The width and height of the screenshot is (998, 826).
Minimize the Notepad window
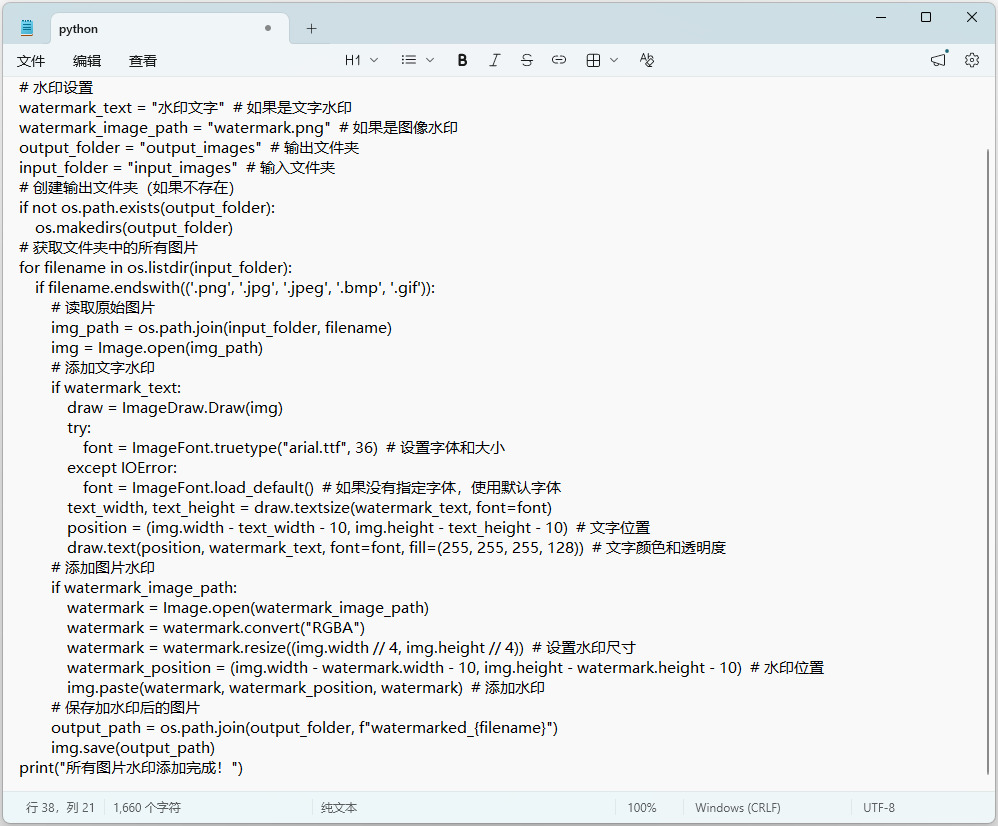[881, 17]
